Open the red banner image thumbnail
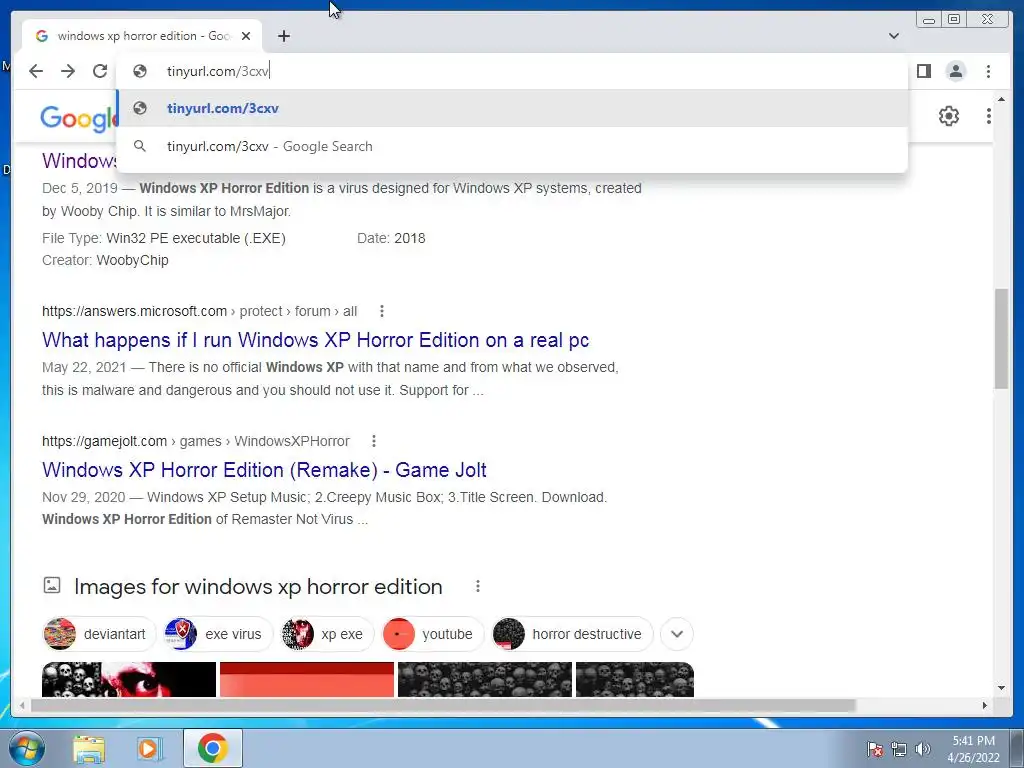Viewport: 1024px width, 768px height. tap(307, 679)
